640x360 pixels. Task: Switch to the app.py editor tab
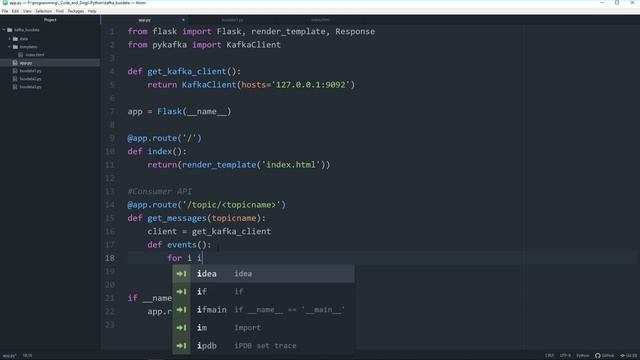click(144, 20)
